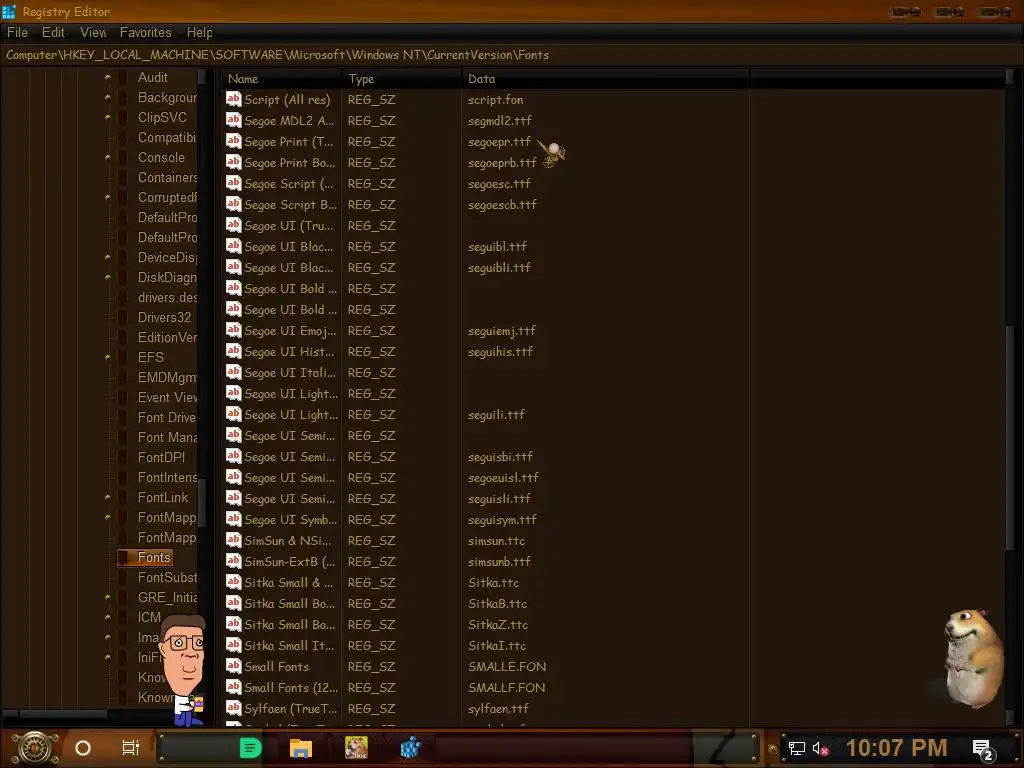Select the simsun.ttc data cell

click(x=496, y=541)
